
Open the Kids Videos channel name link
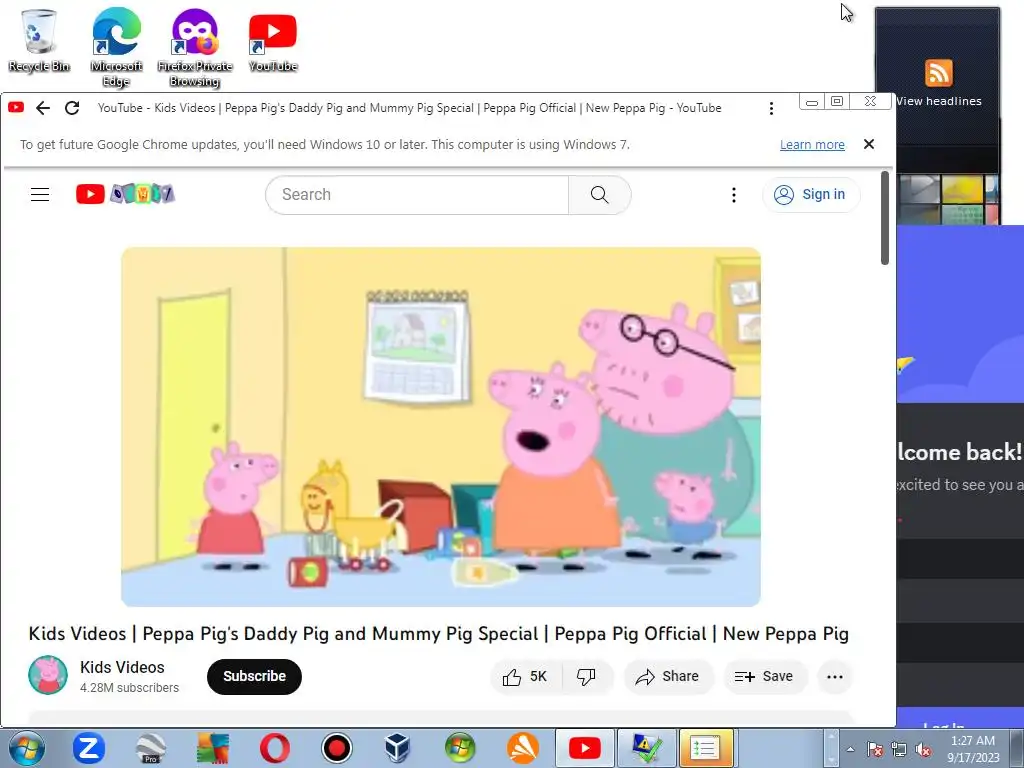(122, 667)
